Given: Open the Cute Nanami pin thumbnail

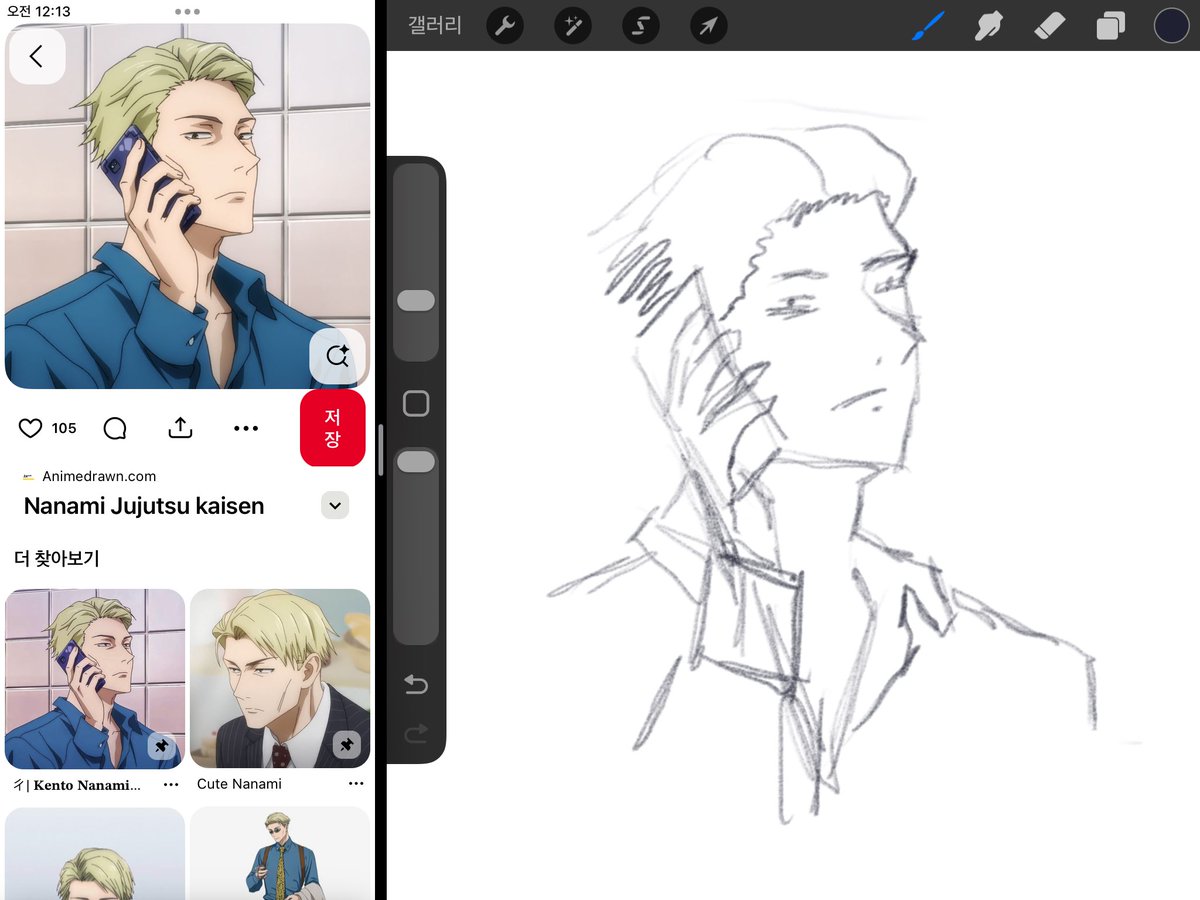Looking at the screenshot, I should (x=280, y=678).
